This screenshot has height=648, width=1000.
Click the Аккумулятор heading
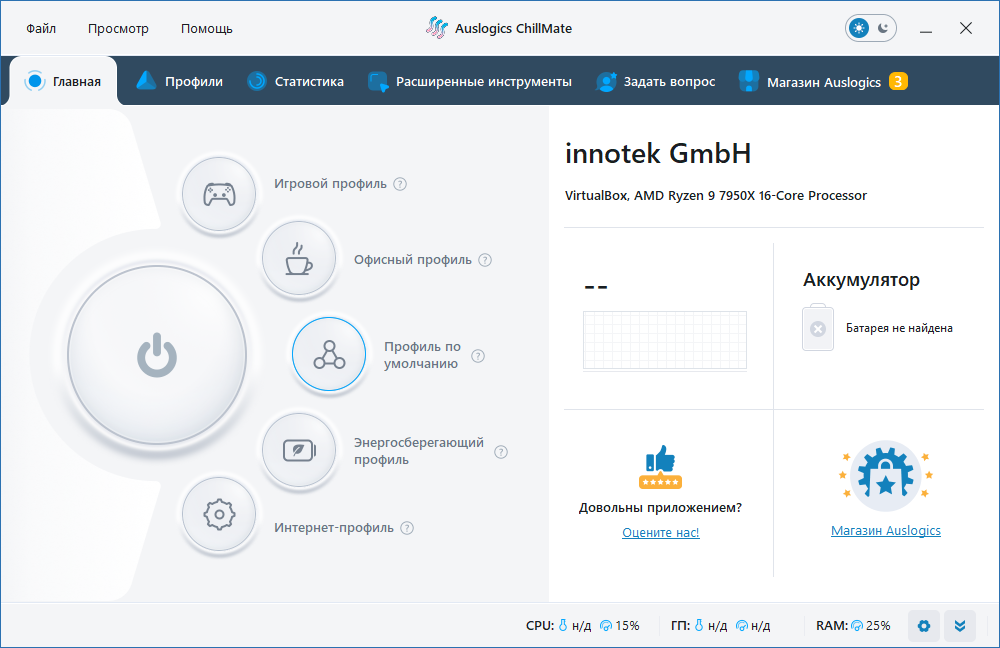tap(861, 280)
